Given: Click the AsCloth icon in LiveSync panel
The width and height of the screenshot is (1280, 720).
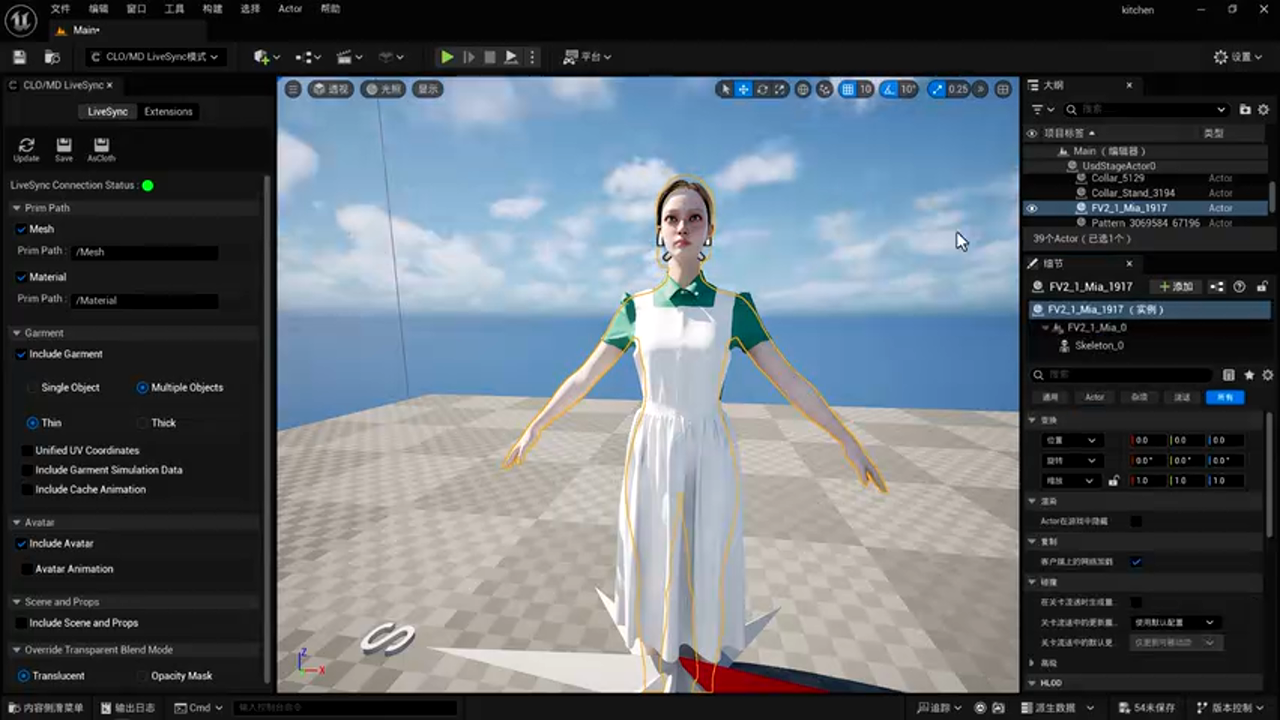Looking at the screenshot, I should [x=101, y=147].
